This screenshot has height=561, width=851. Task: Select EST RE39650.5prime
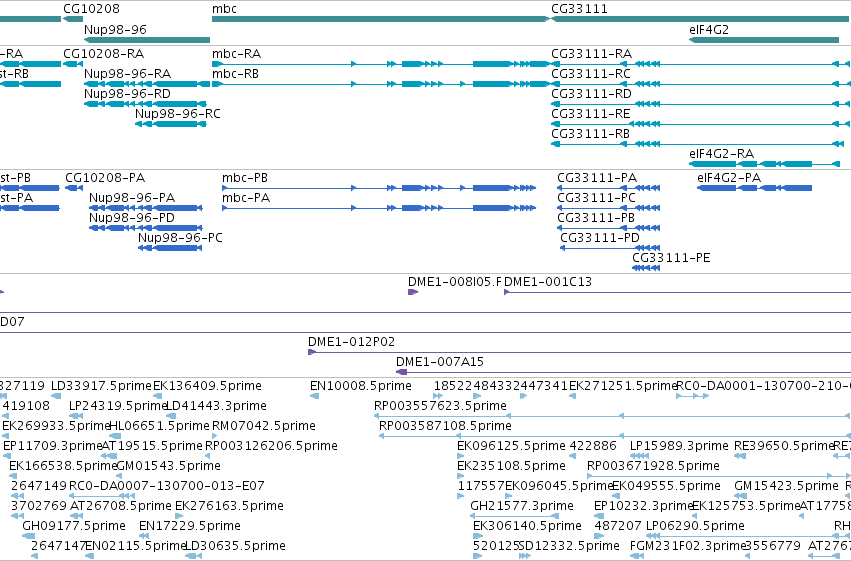(x=784, y=447)
